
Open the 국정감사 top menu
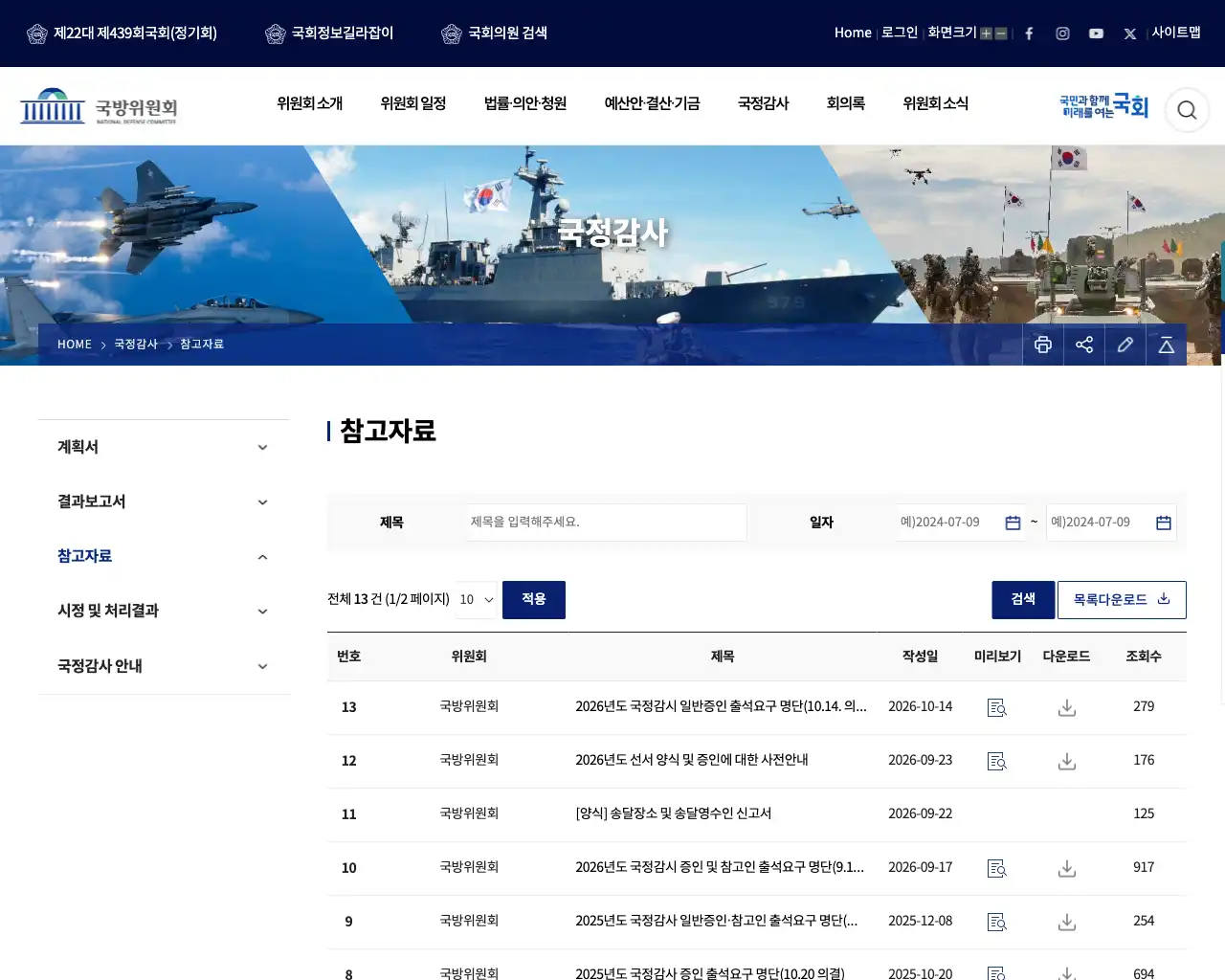(764, 103)
